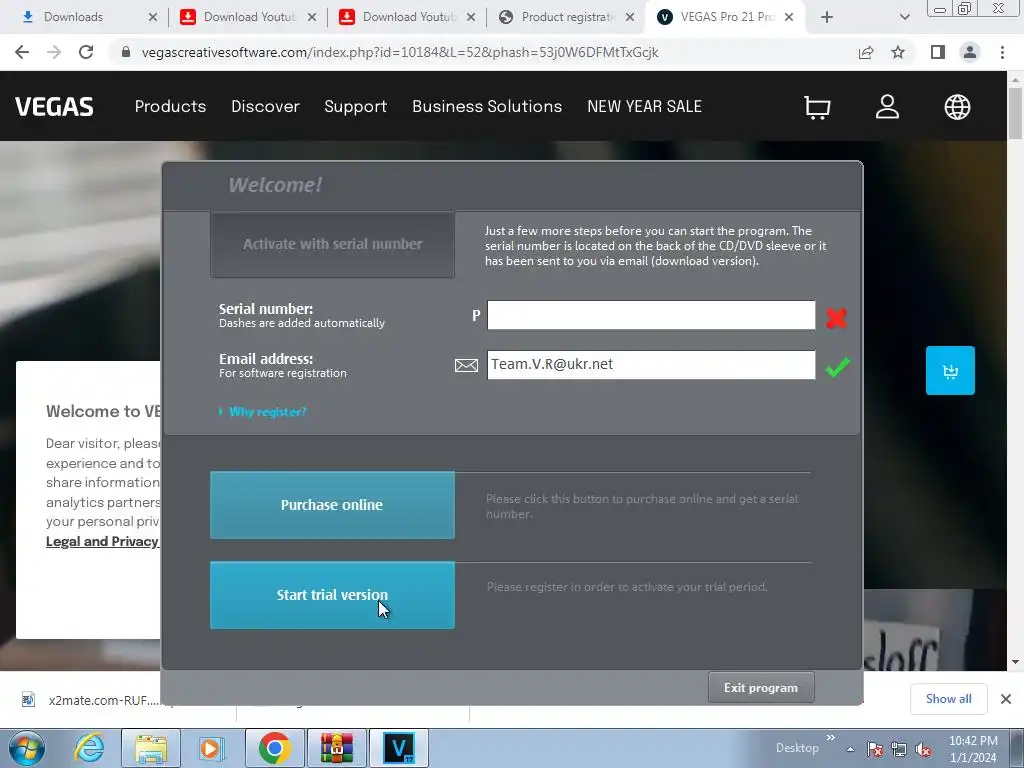This screenshot has width=1024, height=768.
Task: Open the Chrome three-dot menu
Action: 1002,52
